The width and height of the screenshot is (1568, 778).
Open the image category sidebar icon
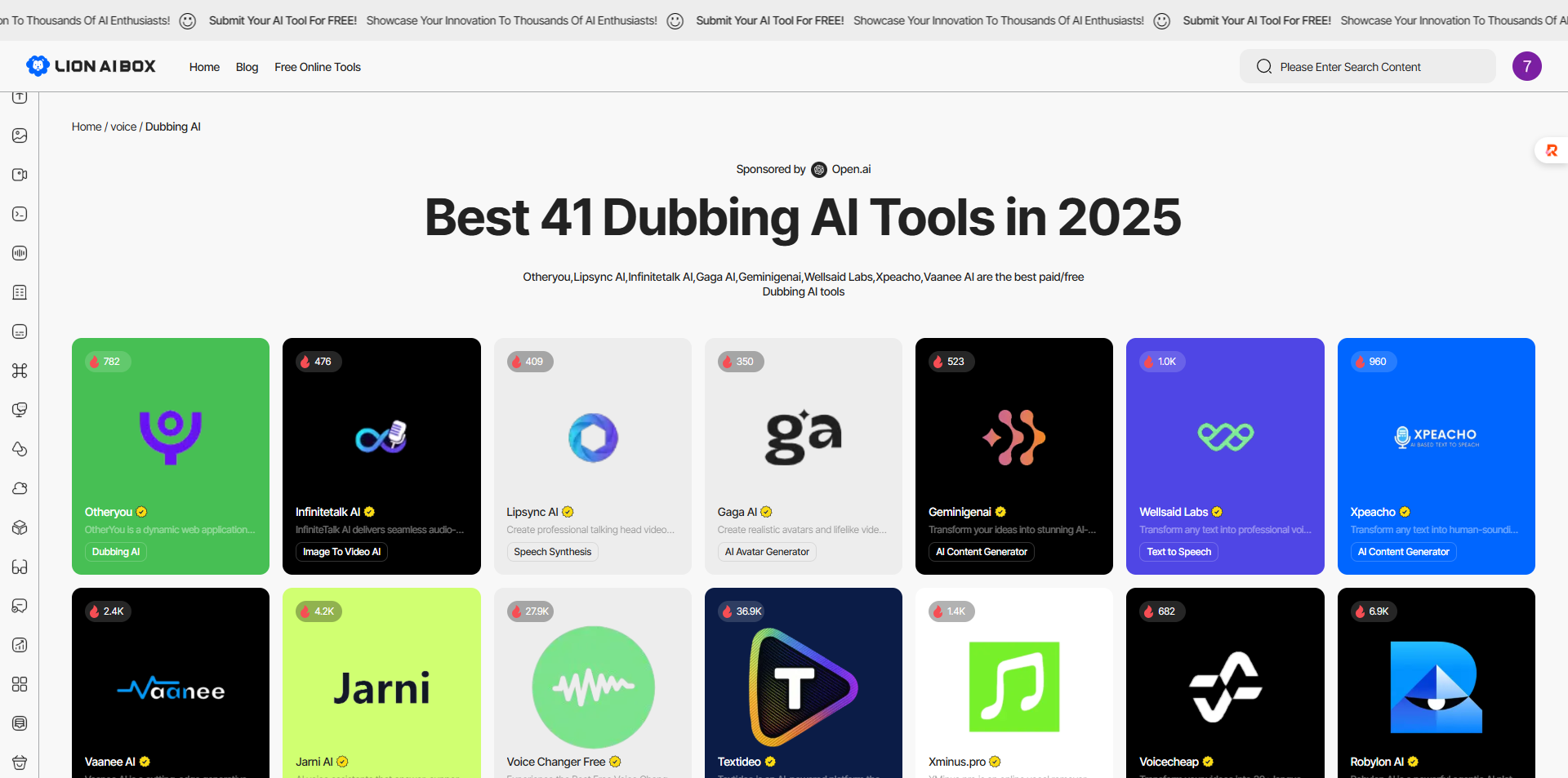[20, 136]
